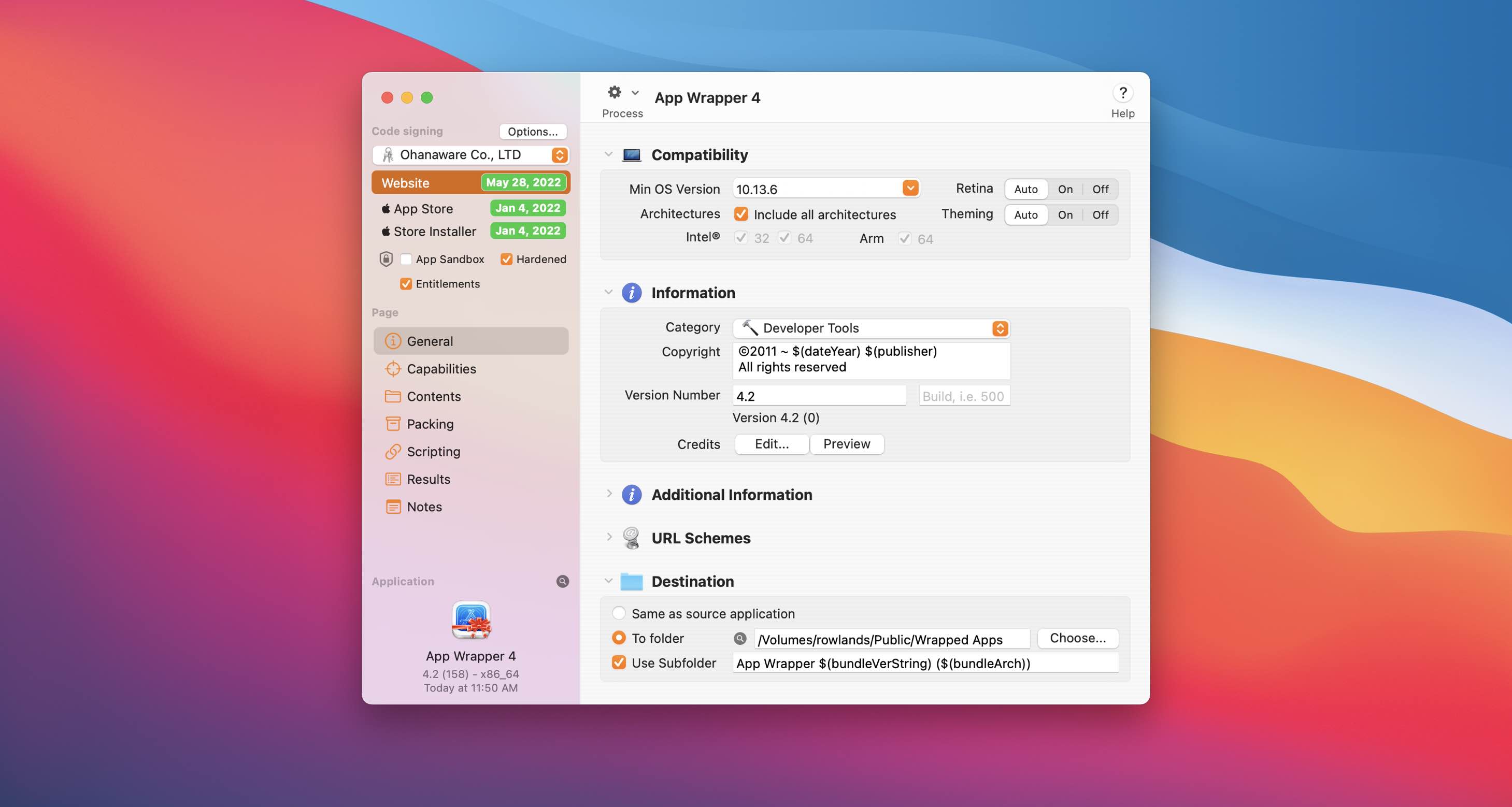
Task: Click the Packing box icon
Action: coord(393,424)
